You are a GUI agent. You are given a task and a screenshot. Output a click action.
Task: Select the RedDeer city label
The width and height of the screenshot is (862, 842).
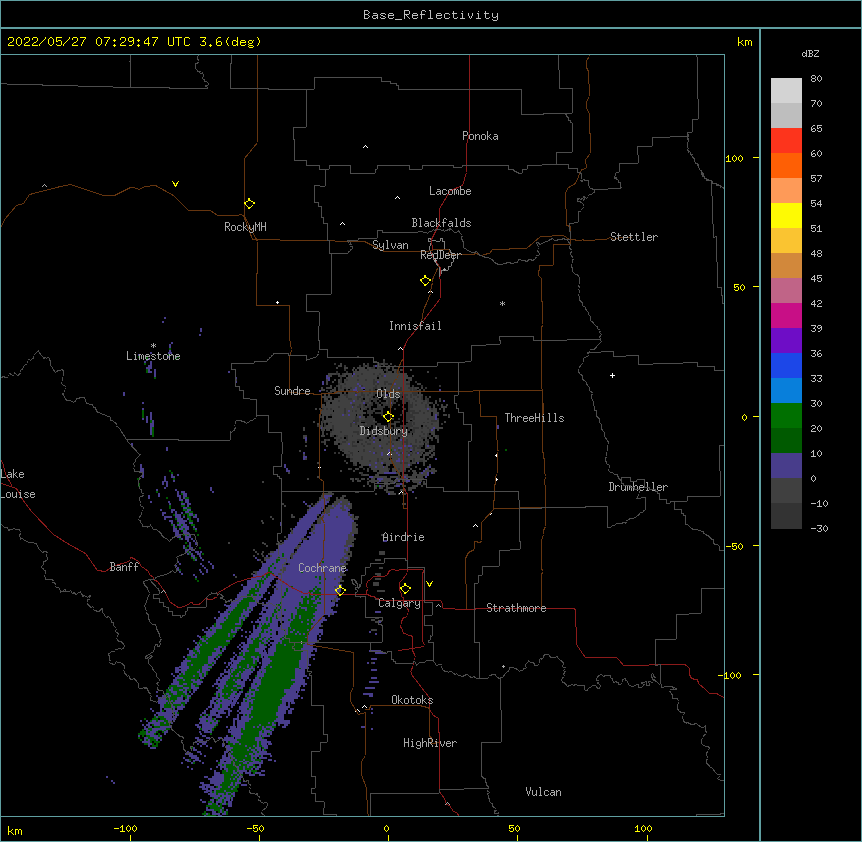(x=440, y=255)
